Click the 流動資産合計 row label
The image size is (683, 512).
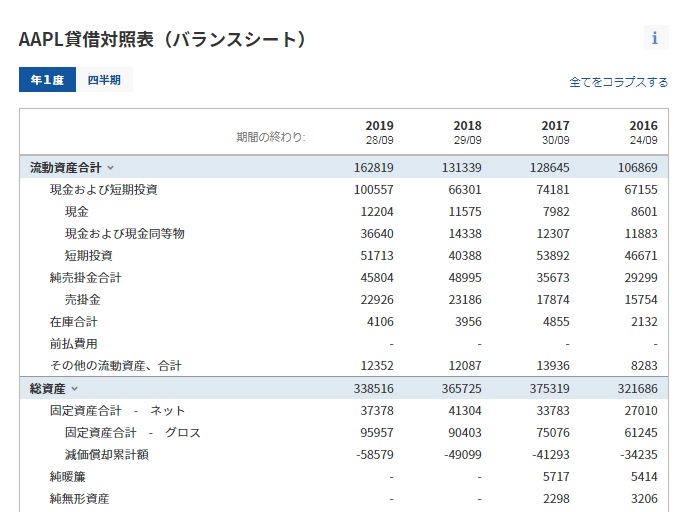(66, 168)
